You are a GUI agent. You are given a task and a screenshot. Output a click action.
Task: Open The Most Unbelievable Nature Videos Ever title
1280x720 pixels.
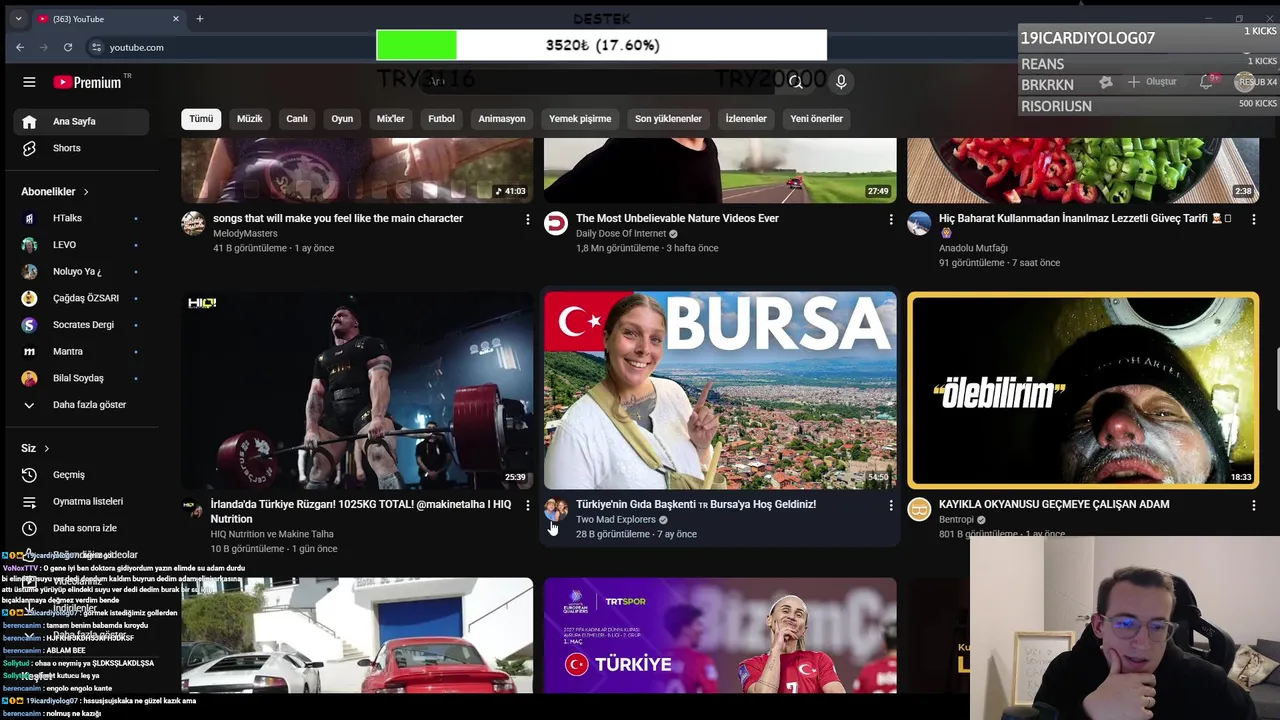pyautogui.click(x=677, y=218)
